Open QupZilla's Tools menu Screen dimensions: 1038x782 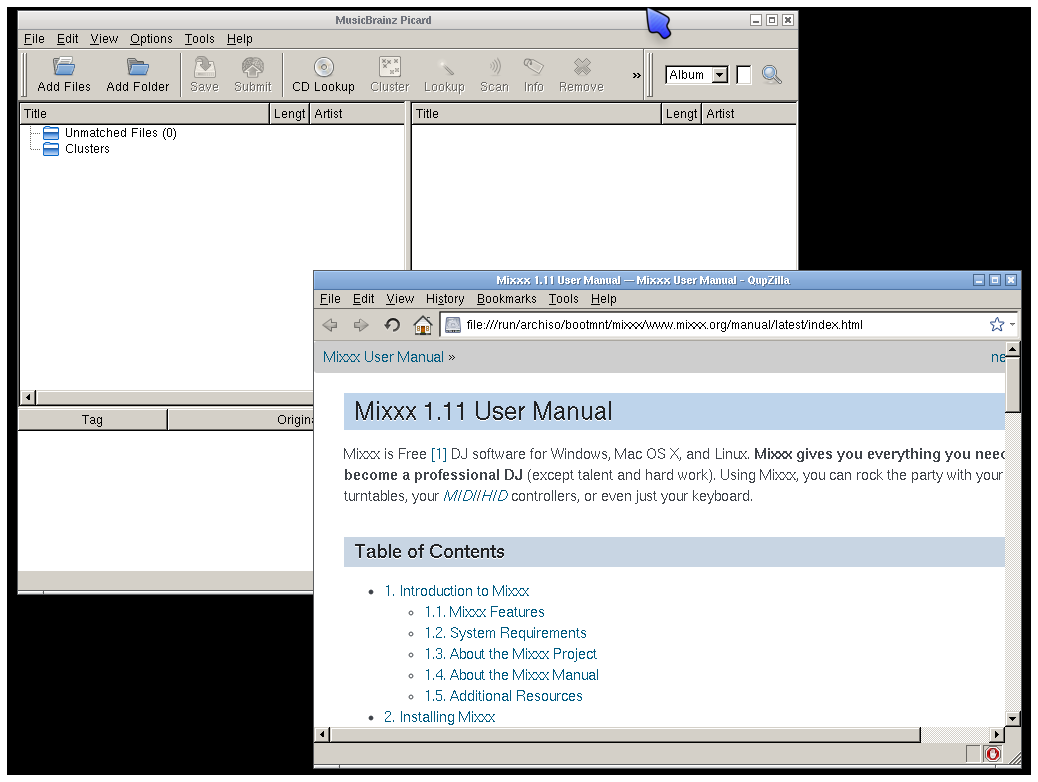coord(563,299)
